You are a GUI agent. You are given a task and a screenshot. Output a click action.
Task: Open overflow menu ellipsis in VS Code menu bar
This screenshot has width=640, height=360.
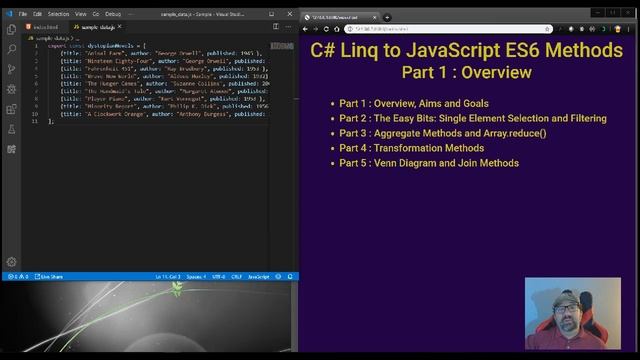tap(131, 14)
